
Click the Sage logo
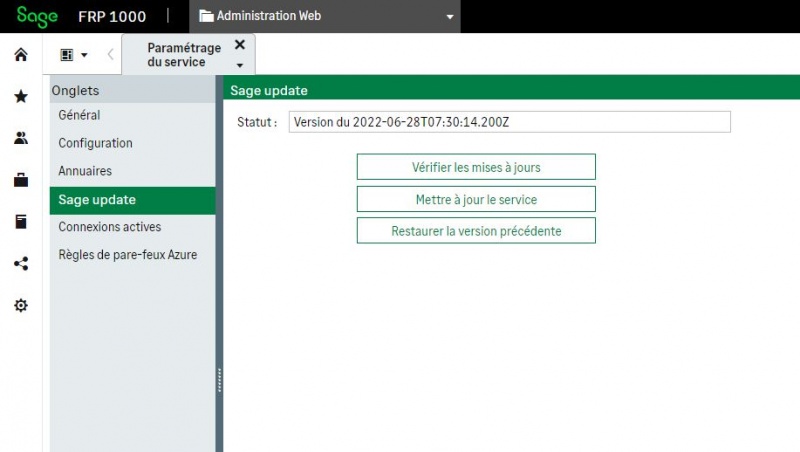pyautogui.click(x=37, y=16)
